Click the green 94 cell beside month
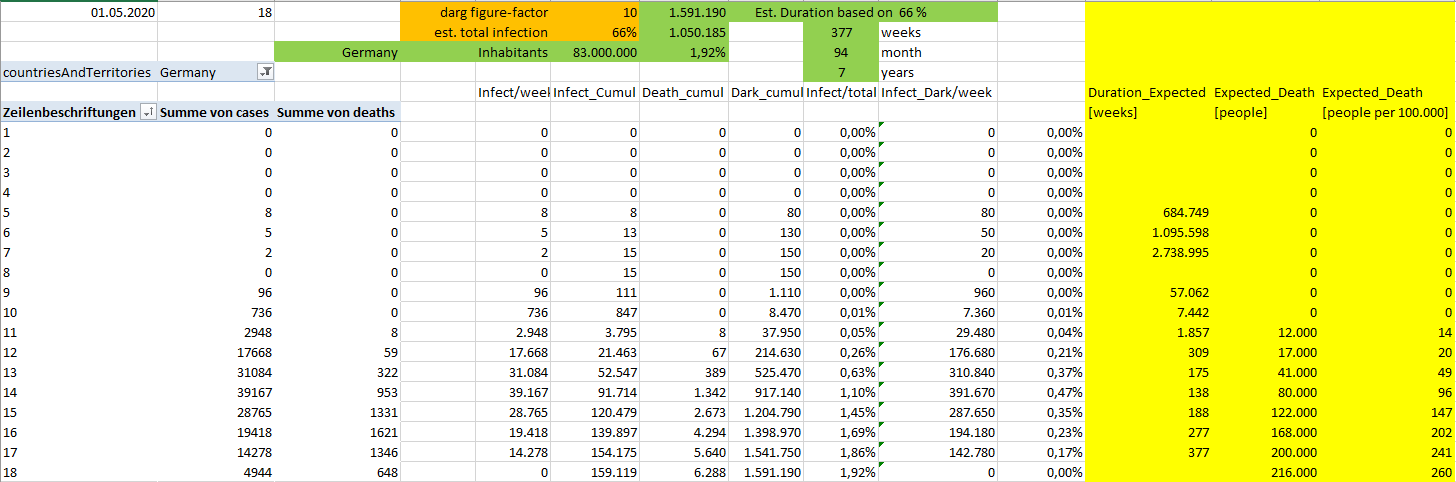The width and height of the screenshot is (1456, 482). [x=841, y=52]
